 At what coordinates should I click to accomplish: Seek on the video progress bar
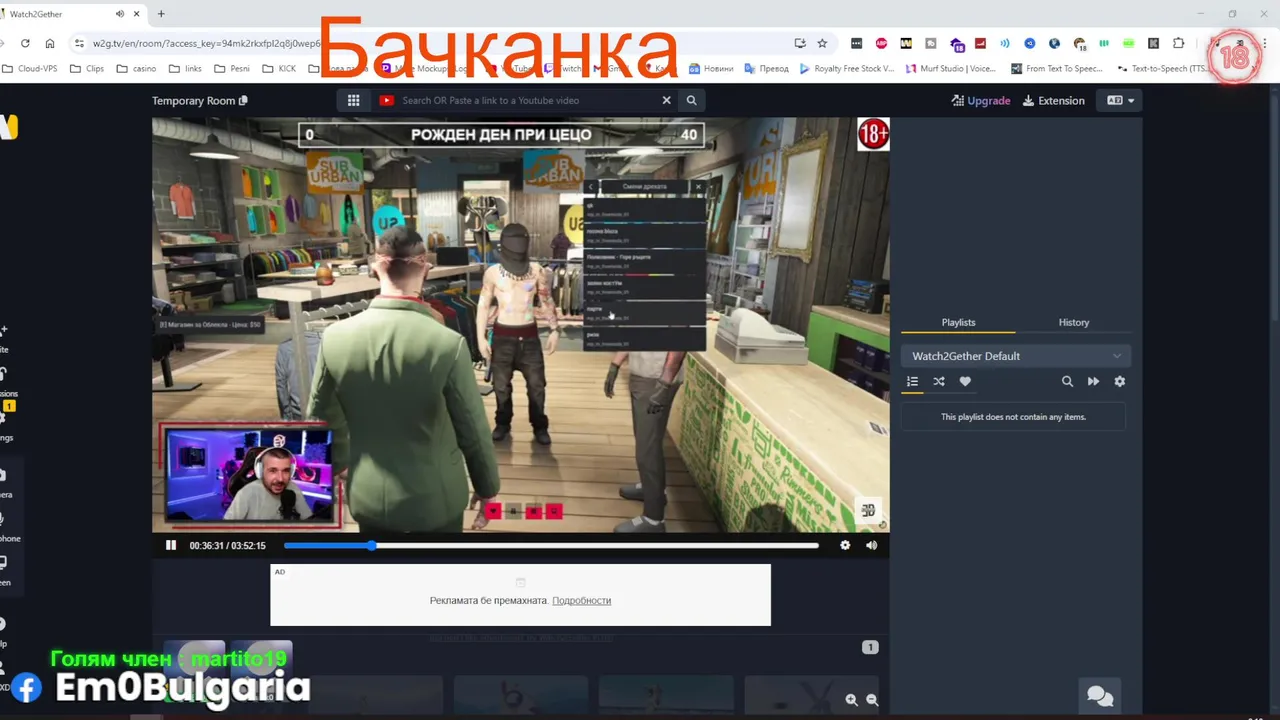(551, 545)
